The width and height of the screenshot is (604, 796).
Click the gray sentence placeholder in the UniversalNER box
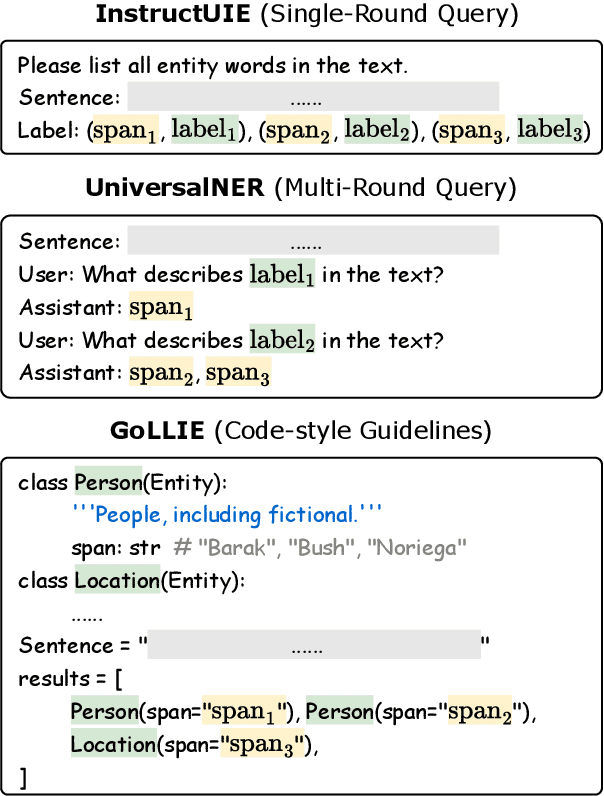[313, 241]
